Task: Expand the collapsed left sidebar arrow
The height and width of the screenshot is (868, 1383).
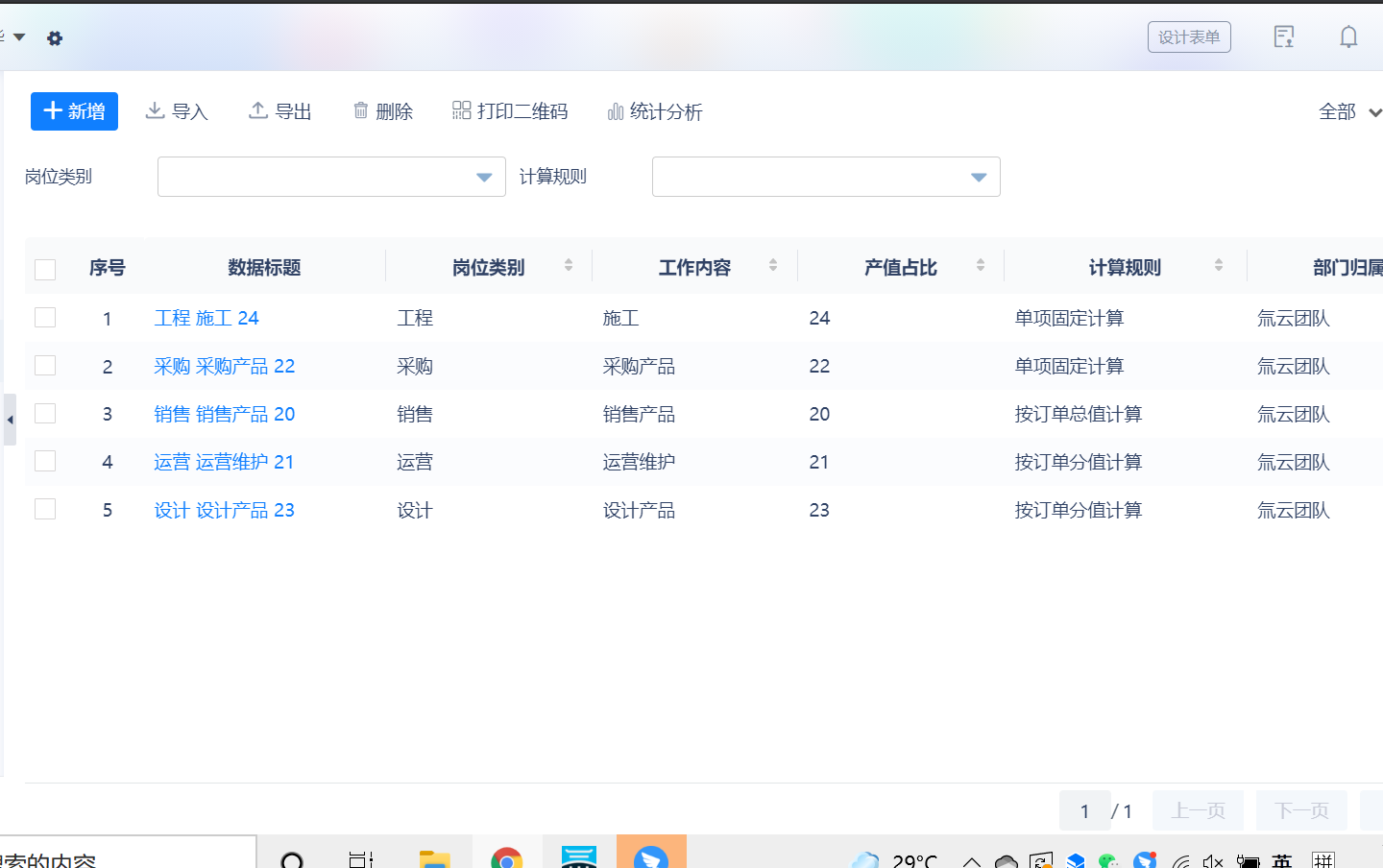Action: click(x=10, y=420)
